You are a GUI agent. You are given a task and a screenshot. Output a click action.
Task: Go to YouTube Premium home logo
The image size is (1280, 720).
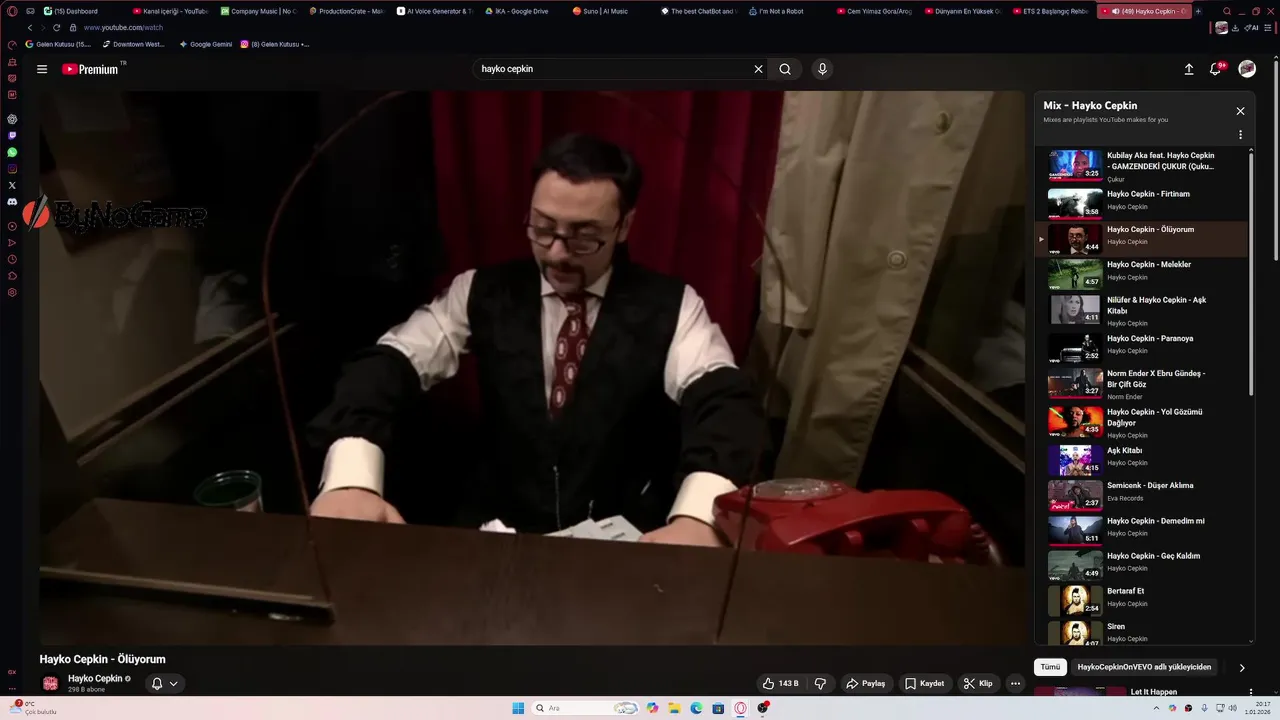click(91, 69)
